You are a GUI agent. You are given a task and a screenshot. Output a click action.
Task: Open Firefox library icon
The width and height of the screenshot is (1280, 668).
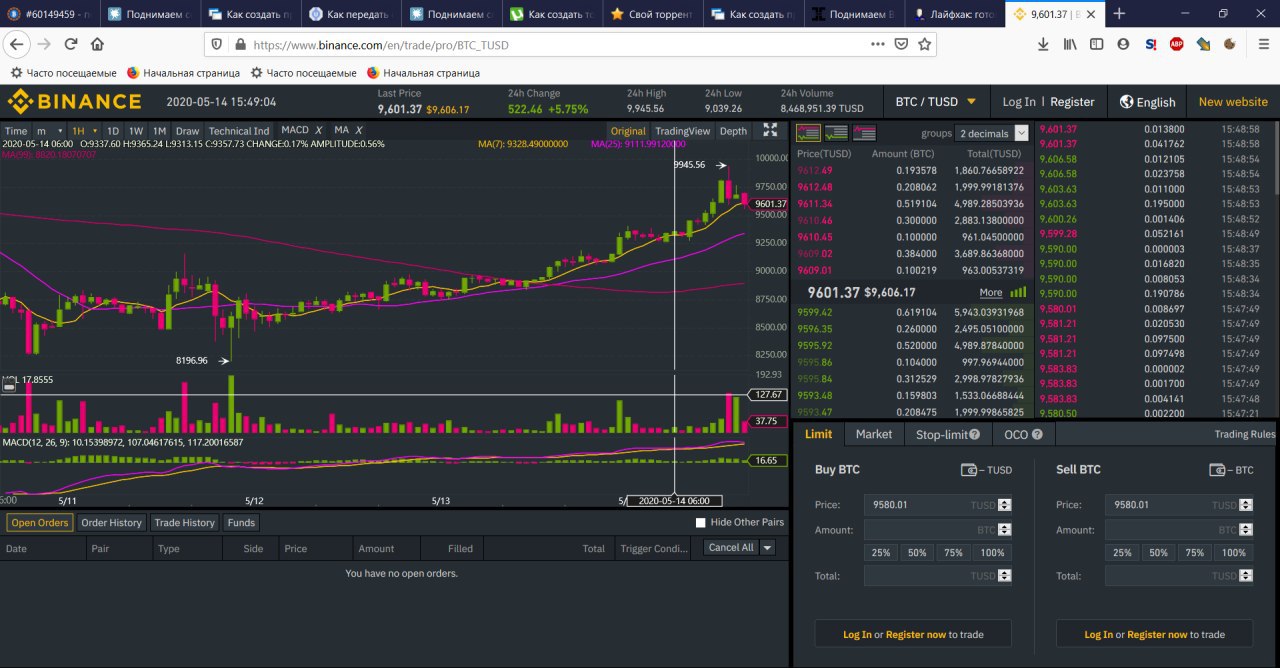coord(1070,44)
